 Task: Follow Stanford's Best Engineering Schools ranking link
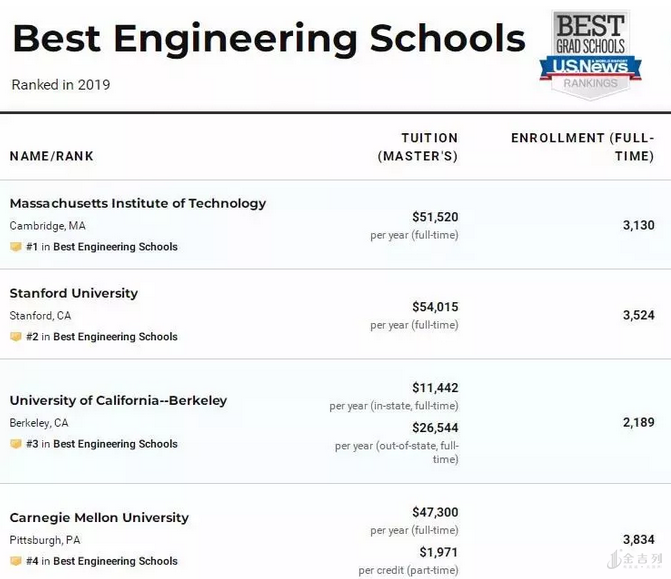click(x=115, y=337)
